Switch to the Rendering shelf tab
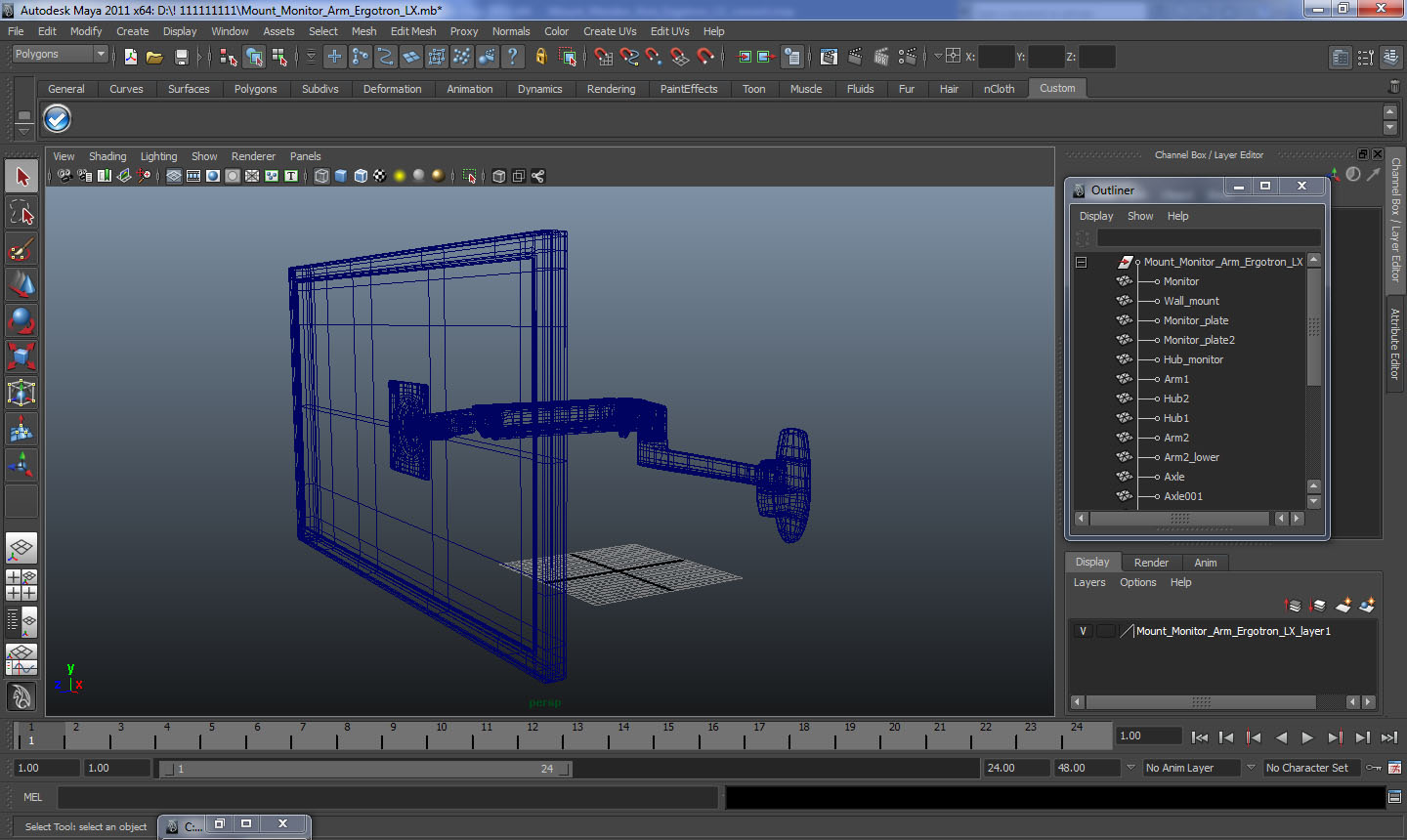The width and height of the screenshot is (1407, 840). [x=612, y=89]
